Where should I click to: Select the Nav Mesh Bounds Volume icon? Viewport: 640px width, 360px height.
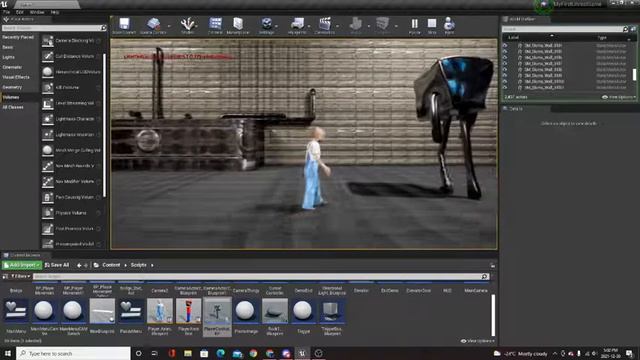(48, 166)
